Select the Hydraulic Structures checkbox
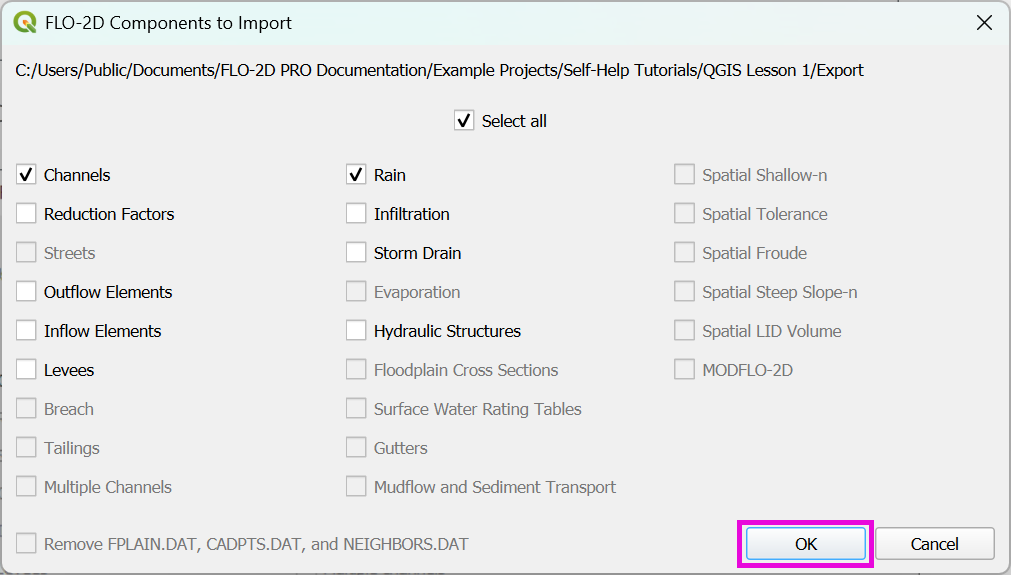Image resolution: width=1011 pixels, height=575 pixels. (356, 331)
